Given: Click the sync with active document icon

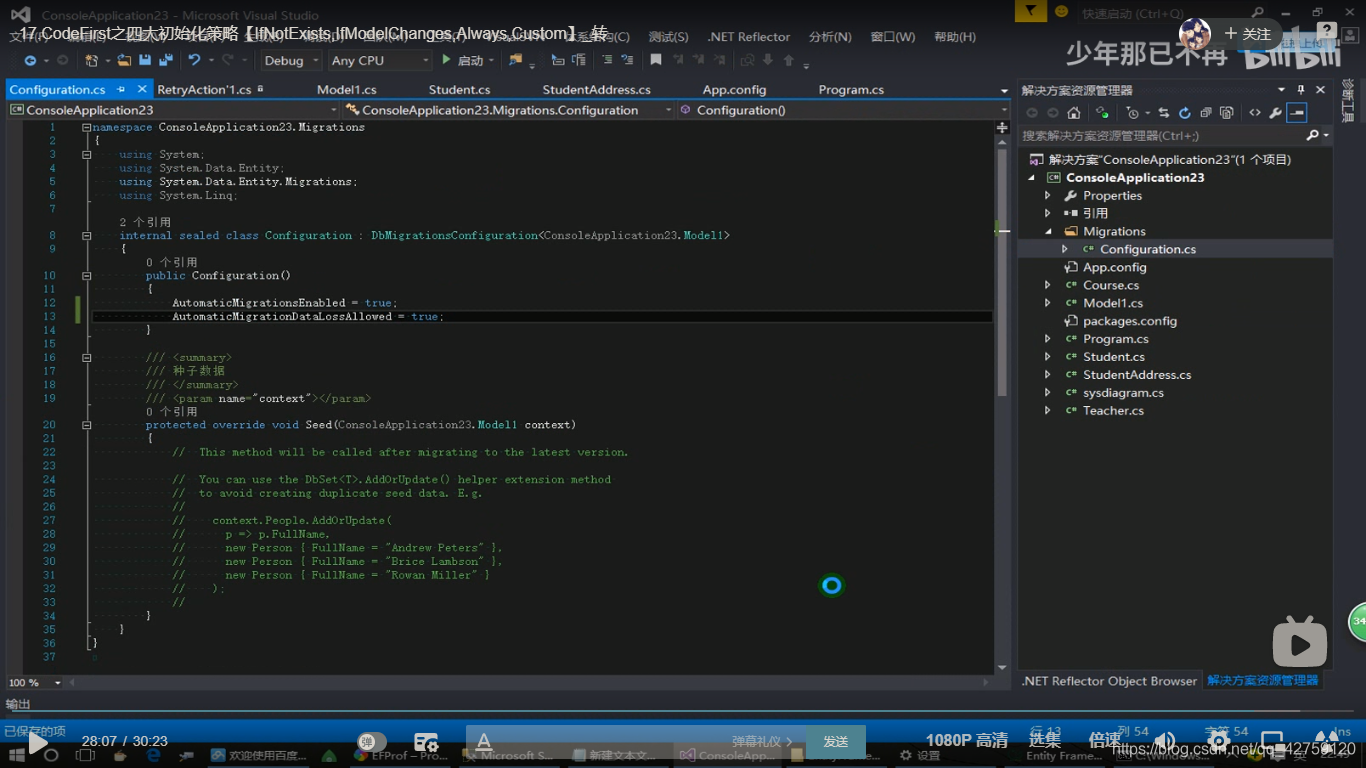Looking at the screenshot, I should [1164, 113].
